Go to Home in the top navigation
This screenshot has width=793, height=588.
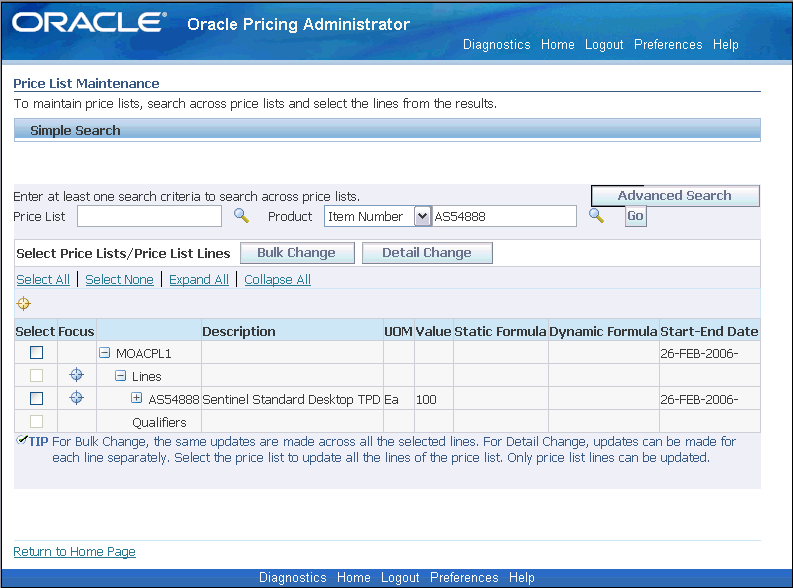[x=557, y=44]
